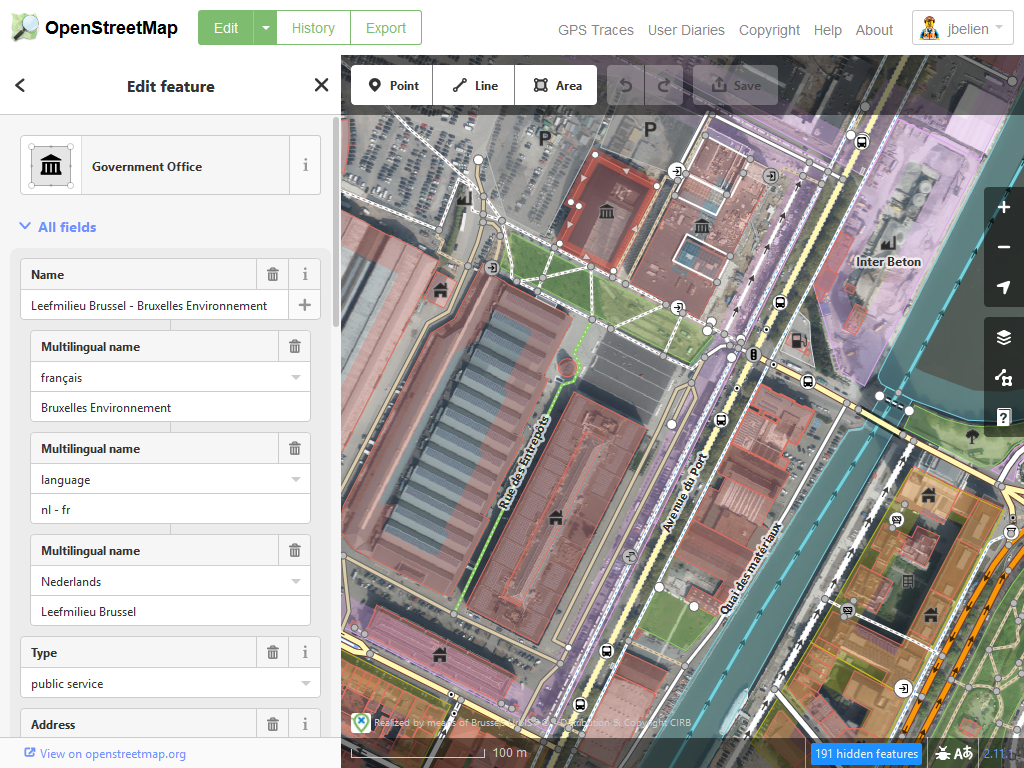1024x768 pixels.
Task: Click the 191 hidden features button
Action: click(866, 754)
